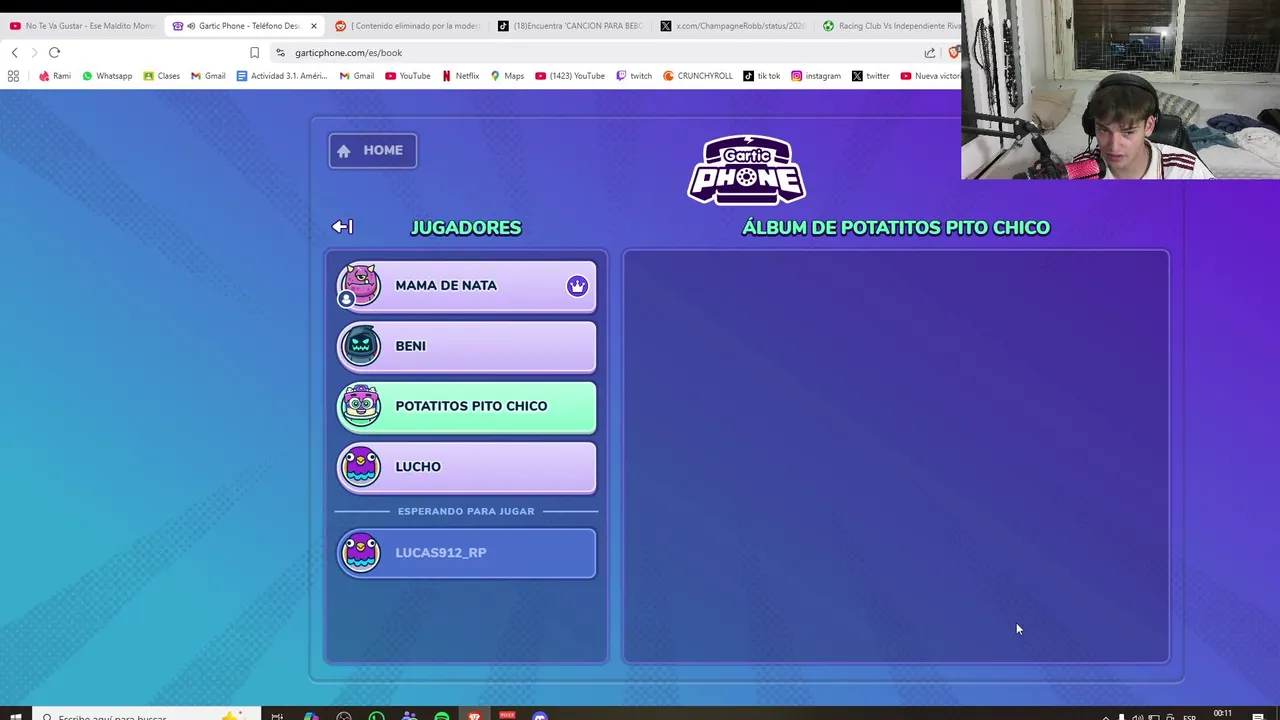Viewport: 1280px width, 720px height.
Task: Open the twitch bookmark
Action: 634,76
